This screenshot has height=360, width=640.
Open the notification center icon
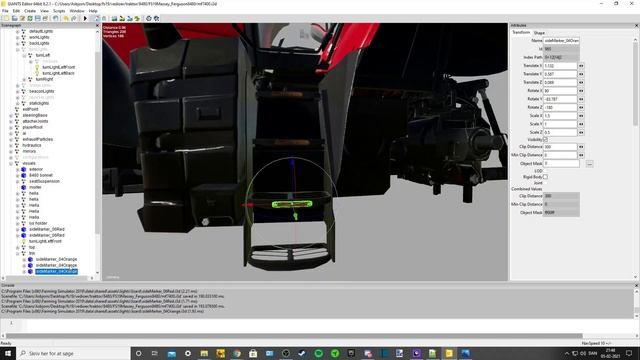coord(629,353)
